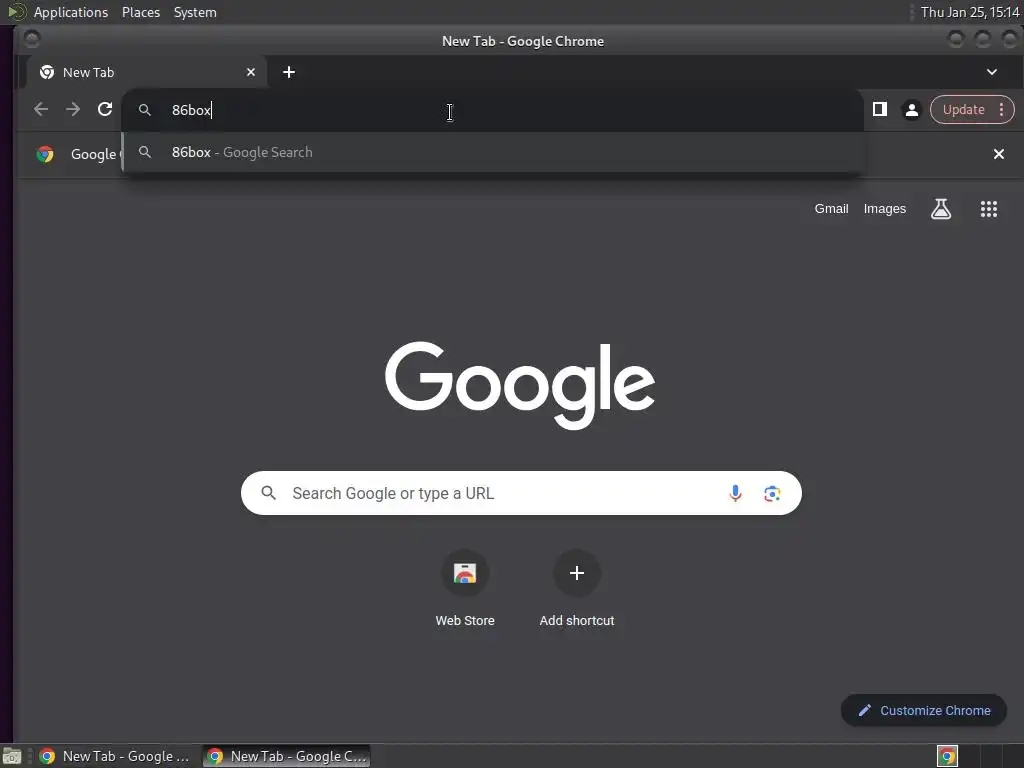The width and height of the screenshot is (1024, 768).
Task: Click the show desktop icon in the bottom panel
Action: coord(12,756)
